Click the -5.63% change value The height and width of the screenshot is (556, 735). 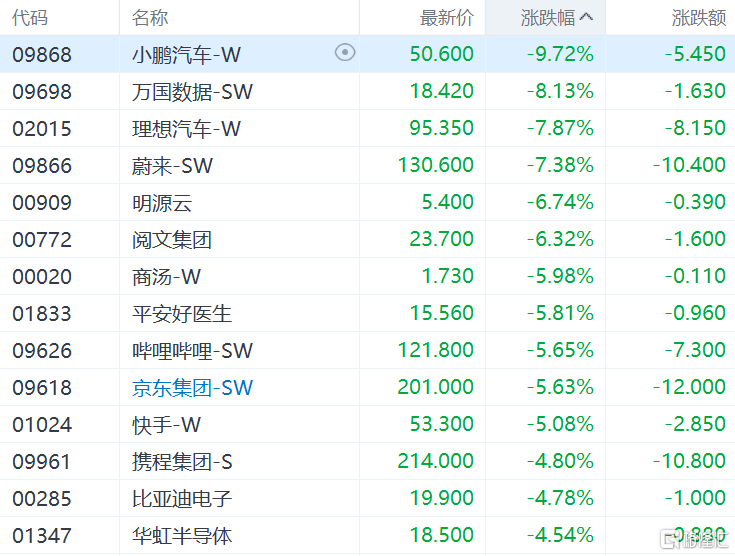tap(561, 387)
